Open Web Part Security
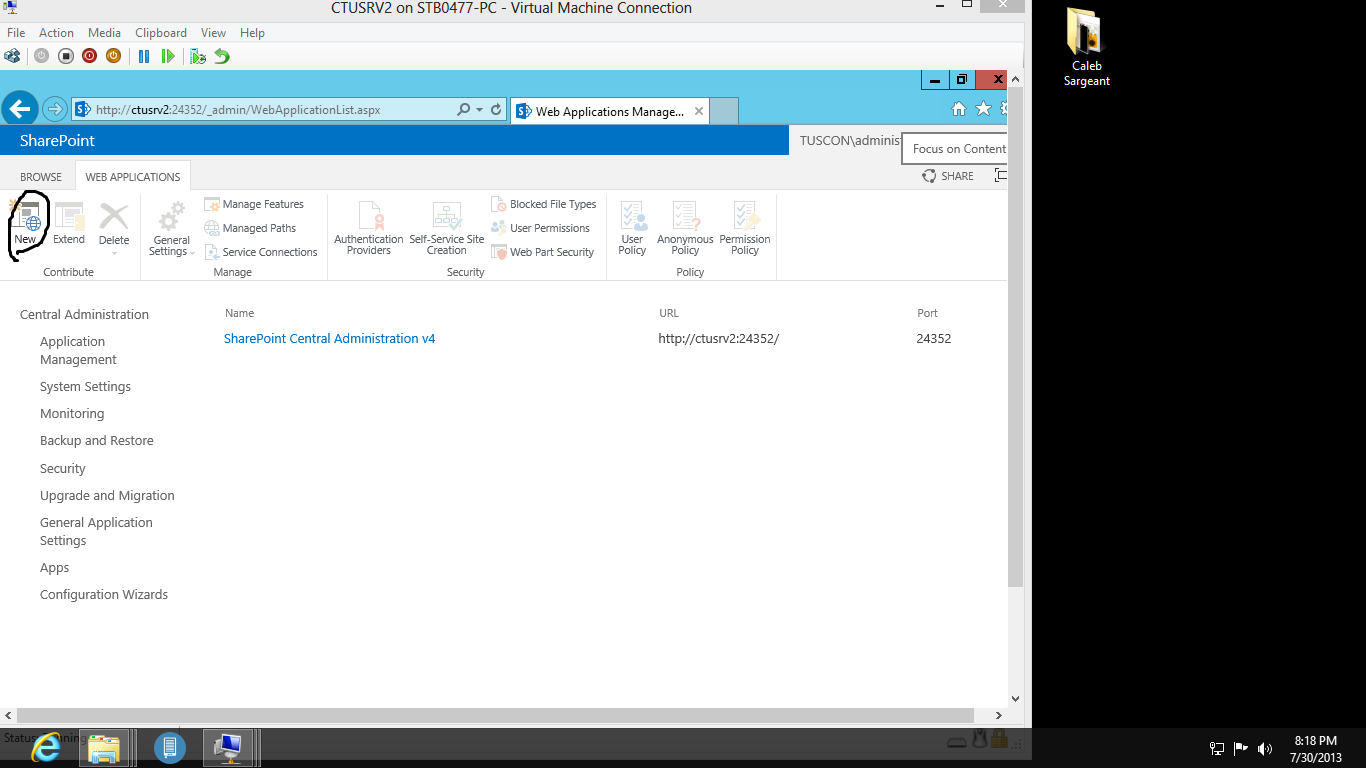The width and height of the screenshot is (1366, 768). coord(543,252)
